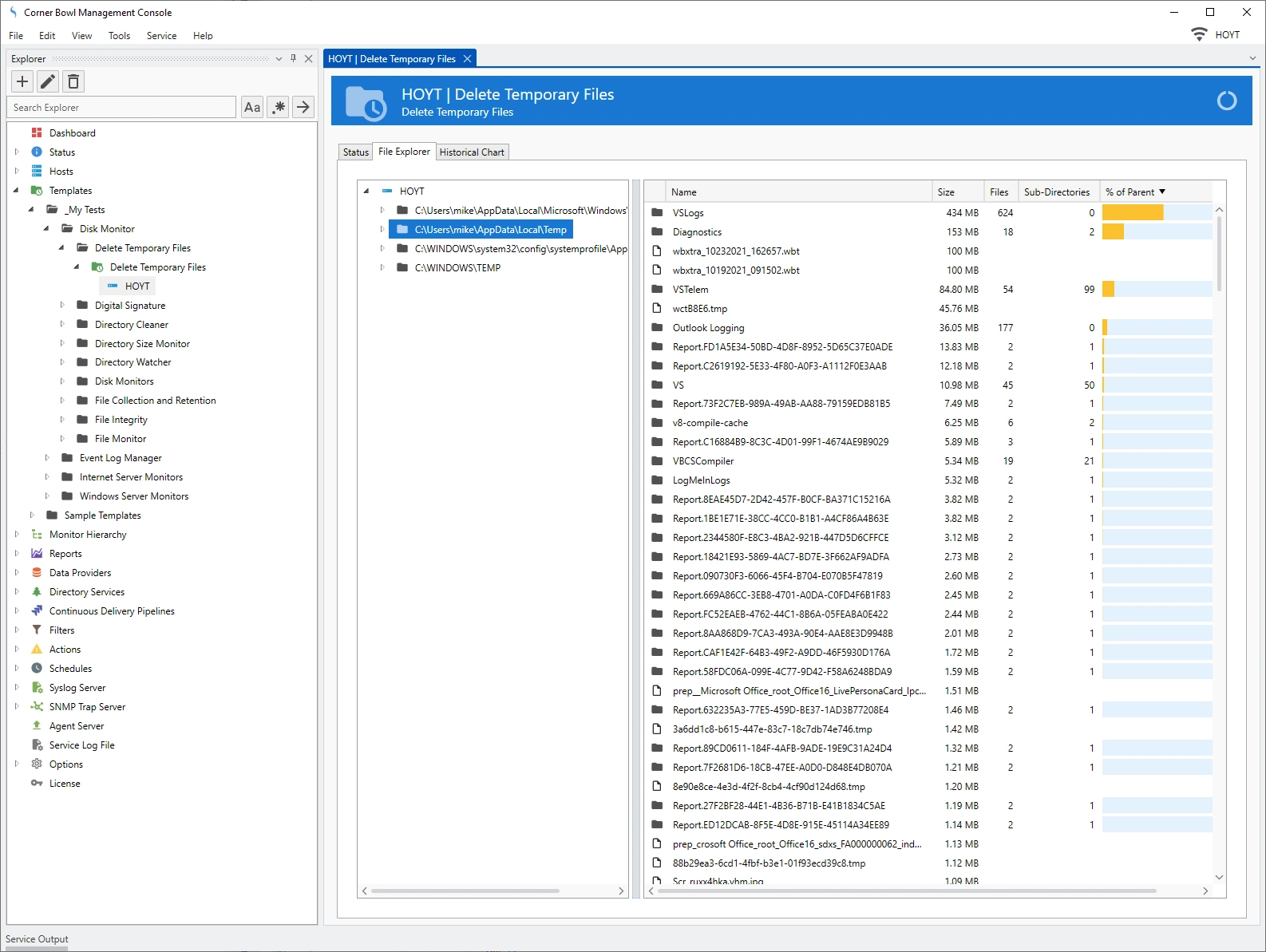Open the Tools menu
Viewport: 1266px width, 952px height.
tap(119, 36)
